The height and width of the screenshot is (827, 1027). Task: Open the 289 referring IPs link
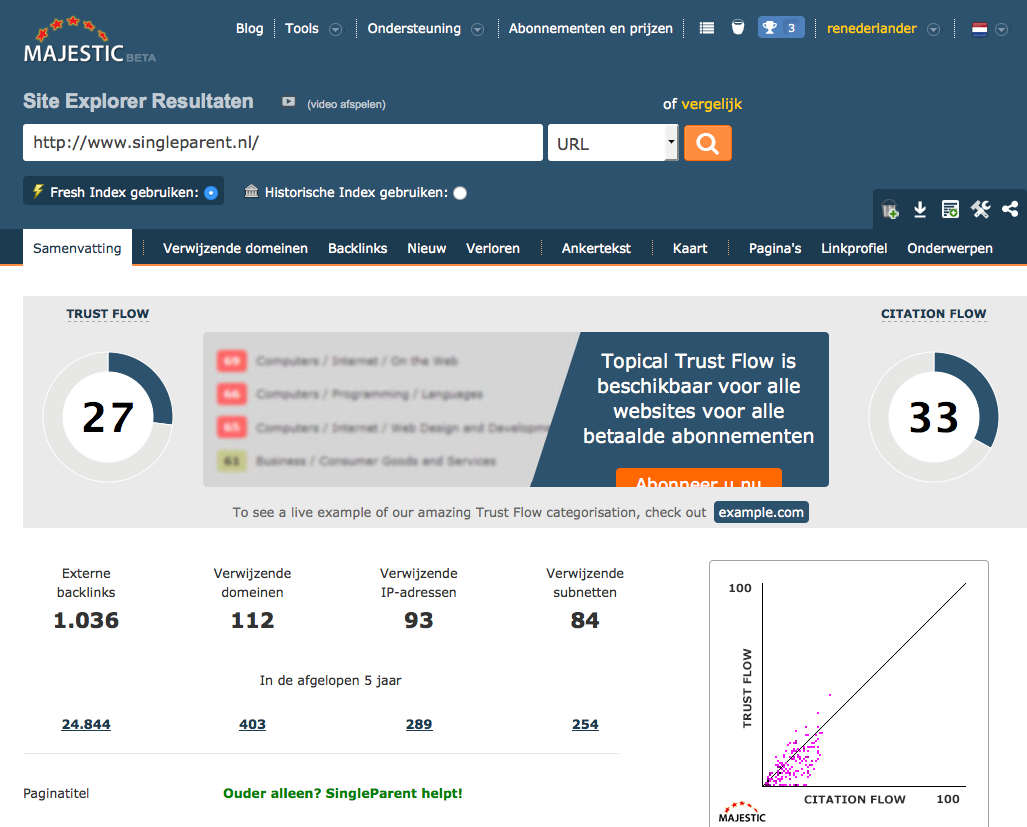tap(419, 724)
